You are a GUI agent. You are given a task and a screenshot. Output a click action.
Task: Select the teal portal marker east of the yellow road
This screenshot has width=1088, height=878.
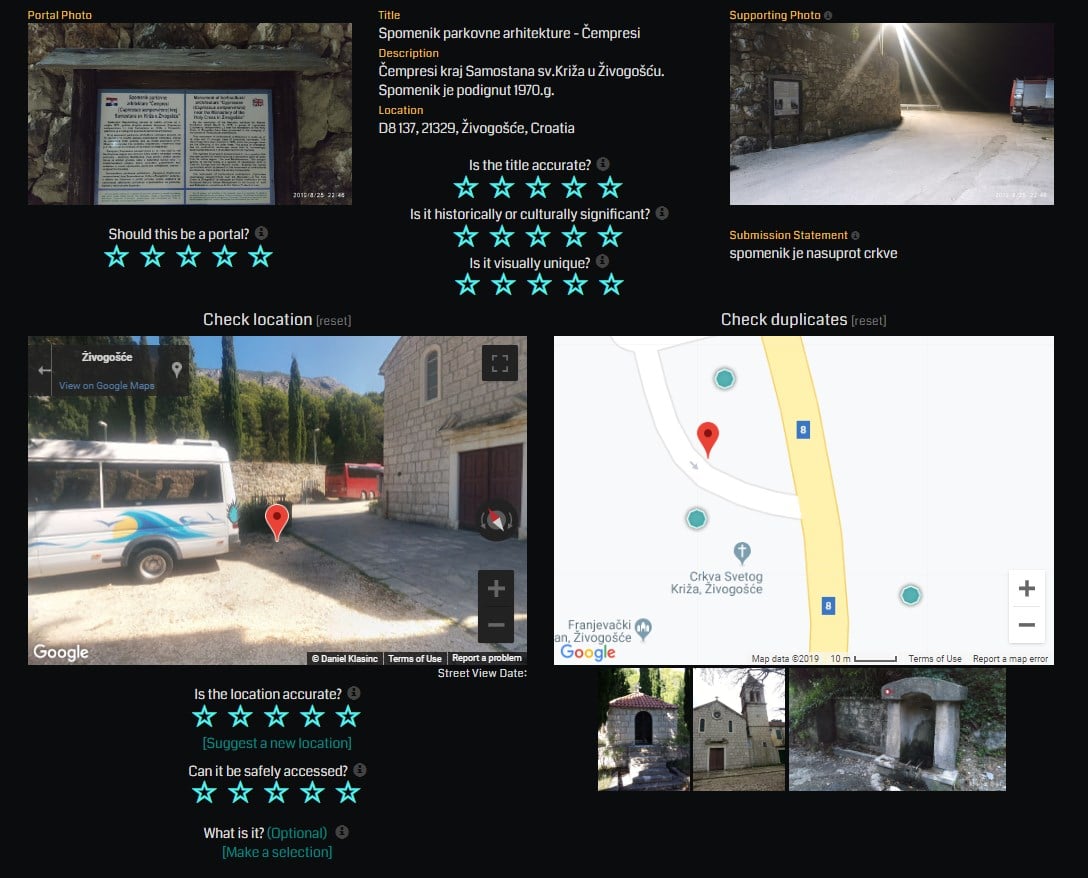[910, 595]
